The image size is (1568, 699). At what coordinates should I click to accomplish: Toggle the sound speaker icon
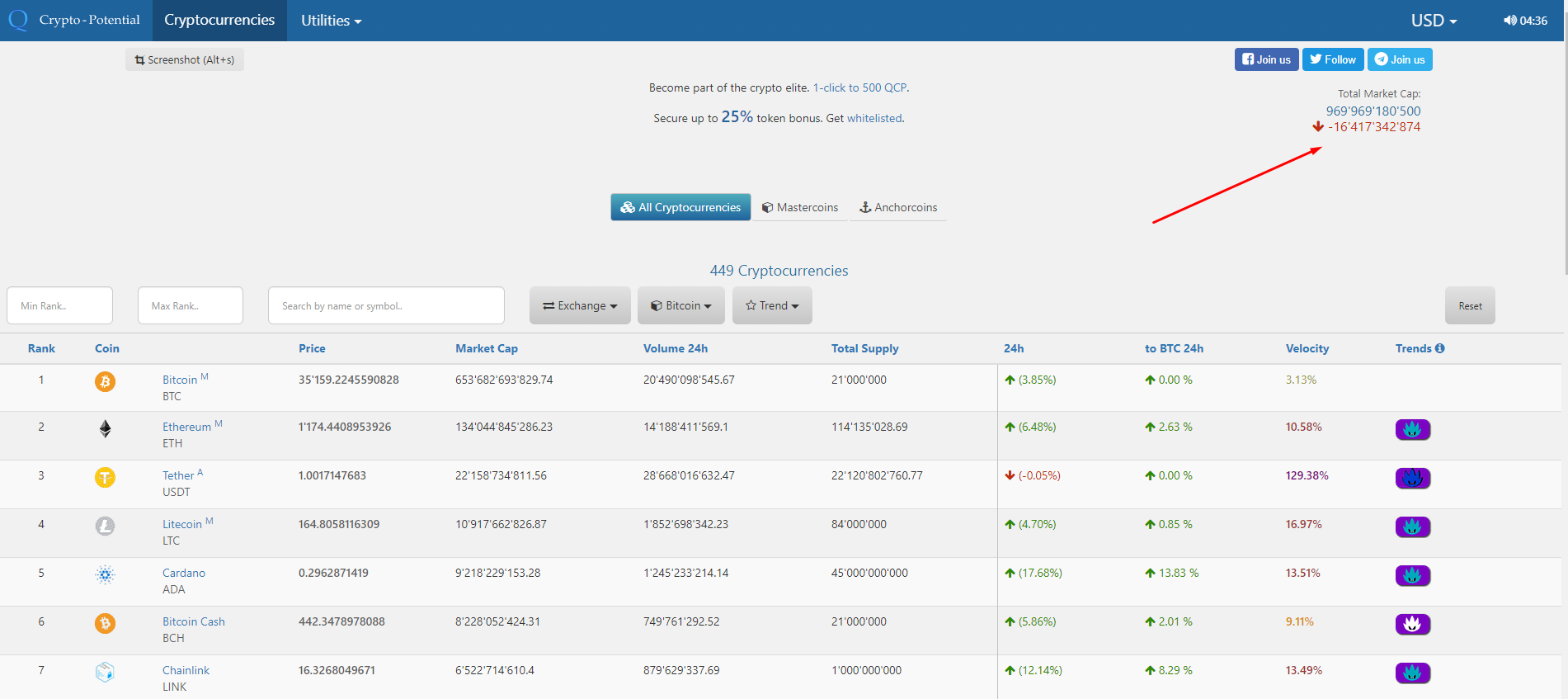1509,21
